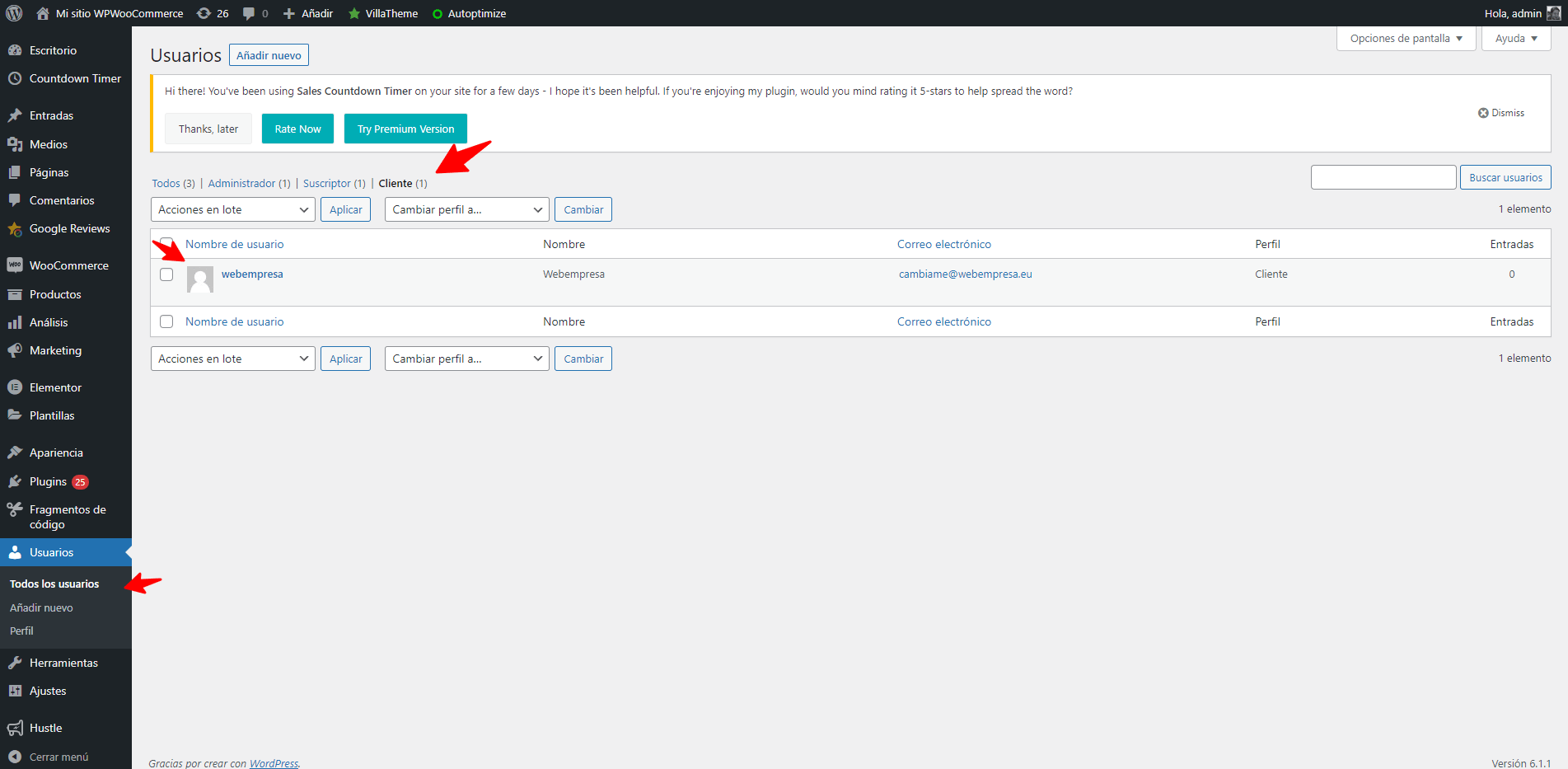Open the 26 updates icon

(204, 13)
